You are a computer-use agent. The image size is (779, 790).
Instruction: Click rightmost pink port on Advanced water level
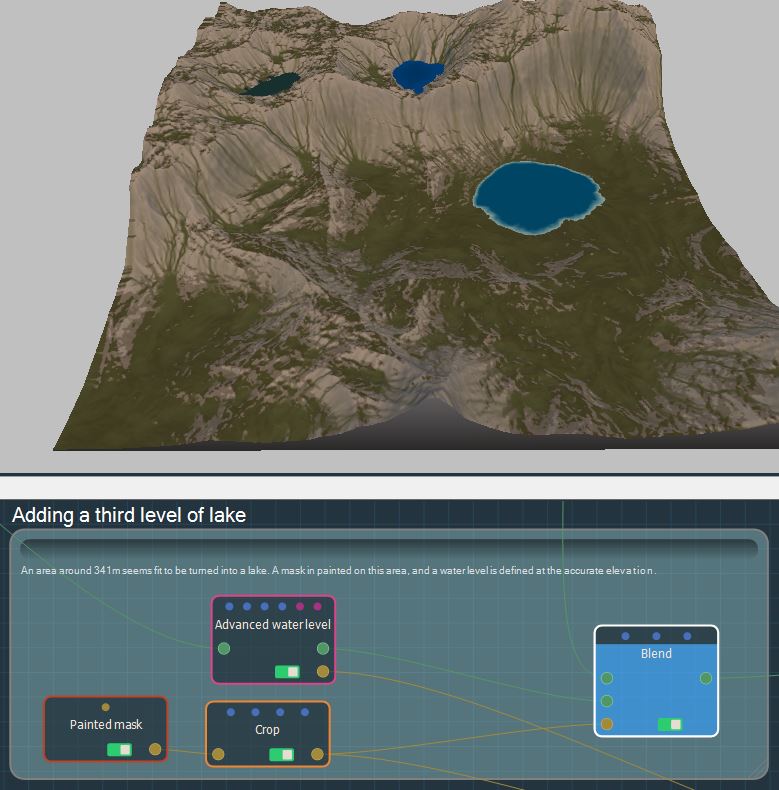317,606
